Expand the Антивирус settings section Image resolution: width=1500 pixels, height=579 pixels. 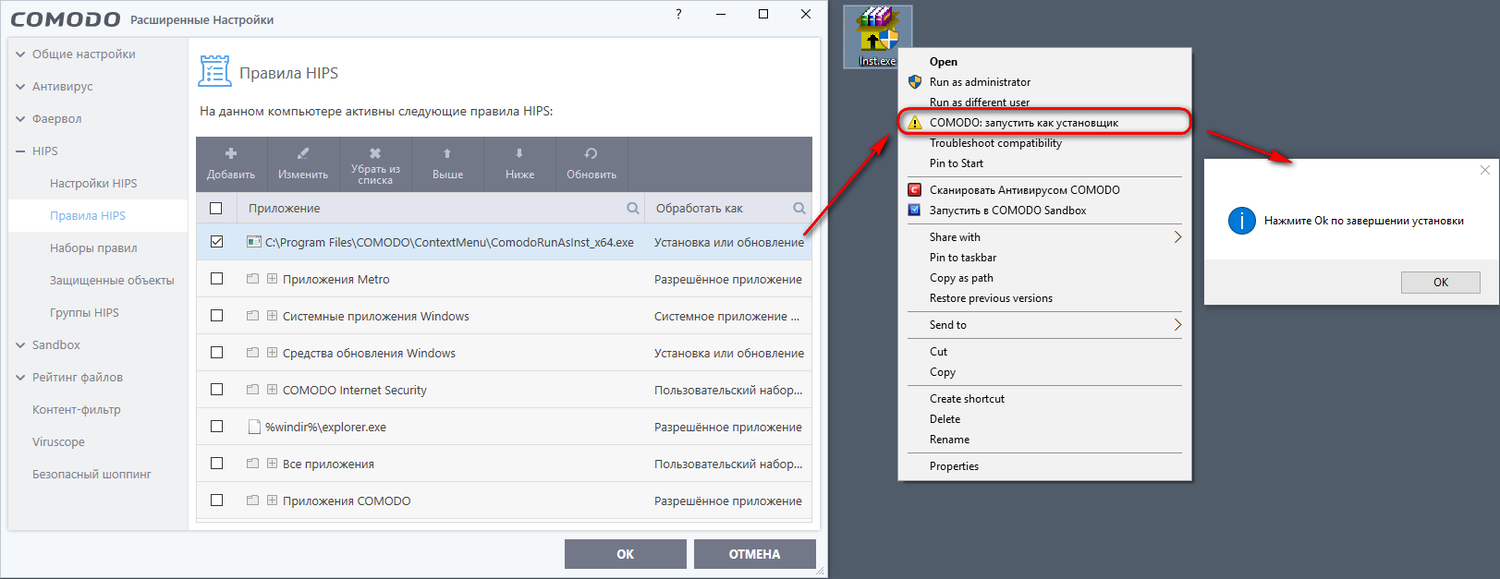pos(22,87)
